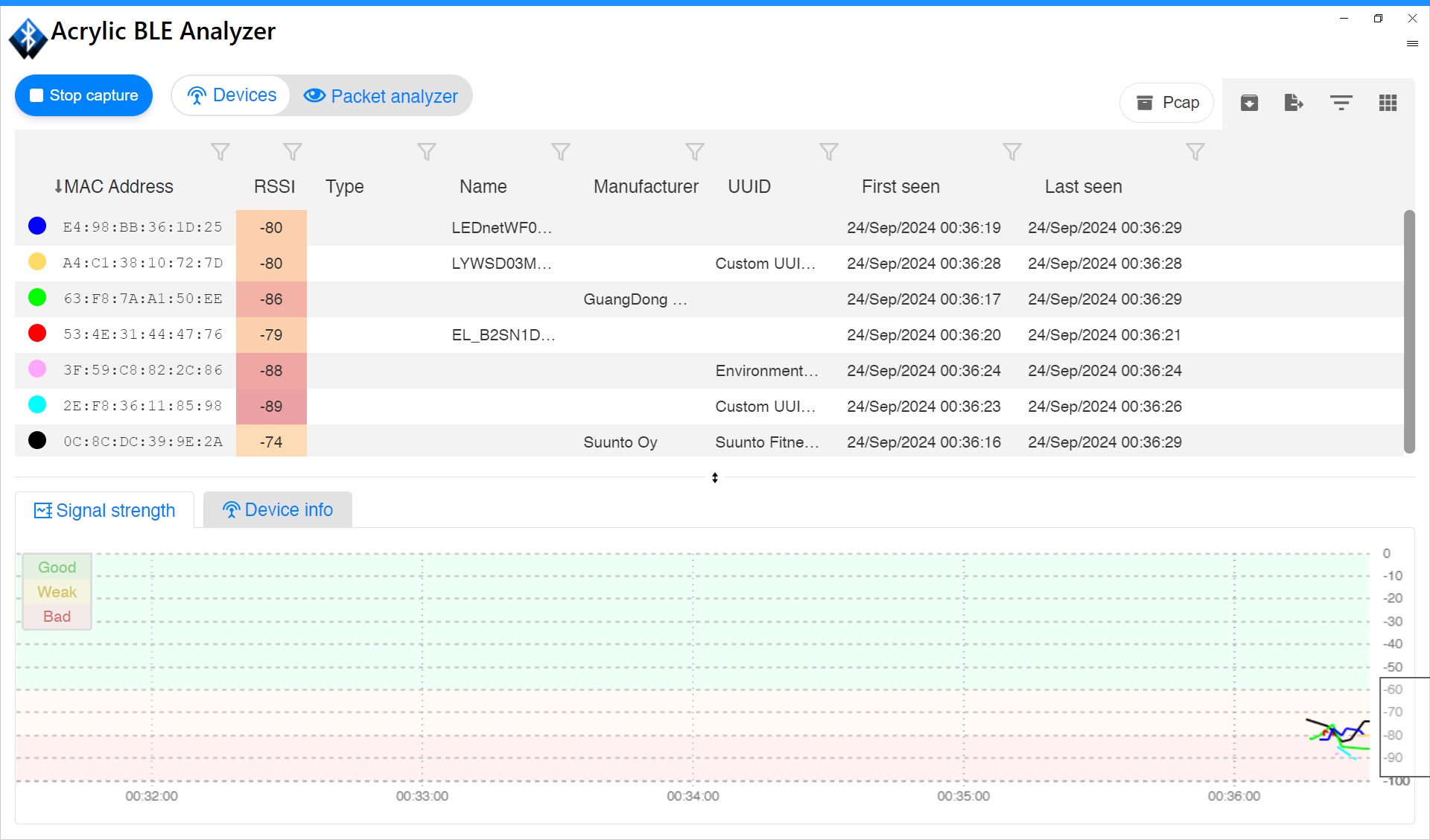The image size is (1430, 840).
Task: Click the archive download icon in the toolbar
Action: pyautogui.click(x=1249, y=103)
